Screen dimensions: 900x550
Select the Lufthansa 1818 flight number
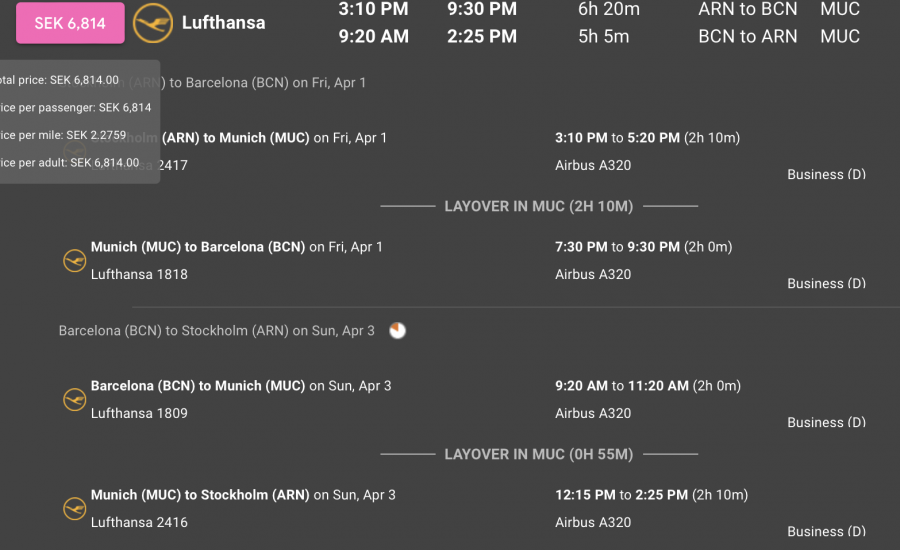[x=139, y=274]
